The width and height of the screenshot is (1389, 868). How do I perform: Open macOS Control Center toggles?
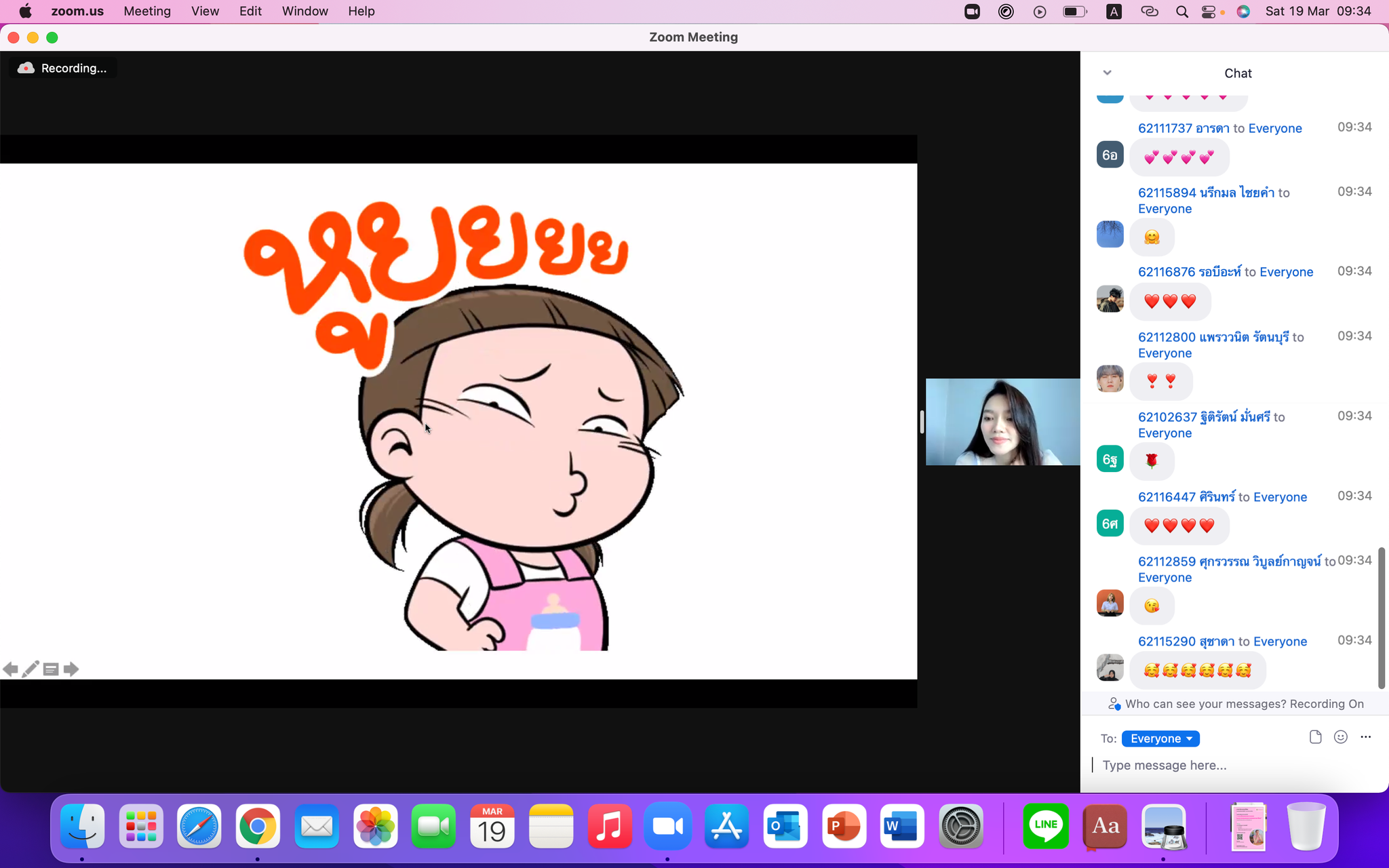click(x=1208, y=12)
